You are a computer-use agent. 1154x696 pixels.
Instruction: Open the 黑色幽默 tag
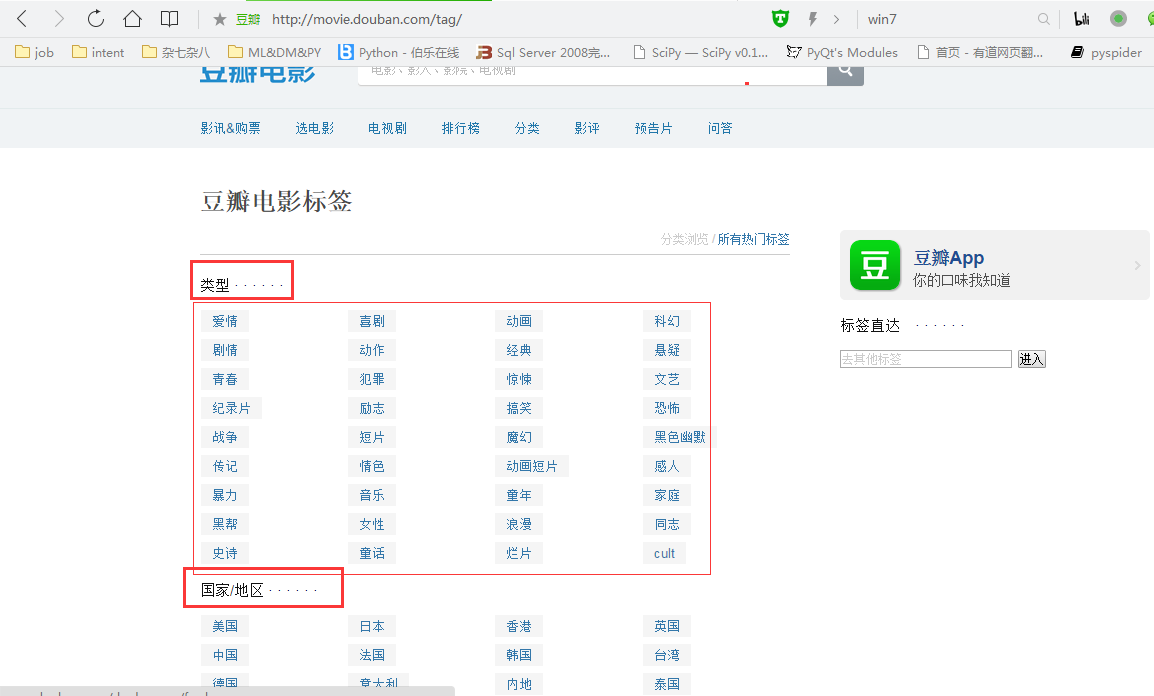click(679, 437)
